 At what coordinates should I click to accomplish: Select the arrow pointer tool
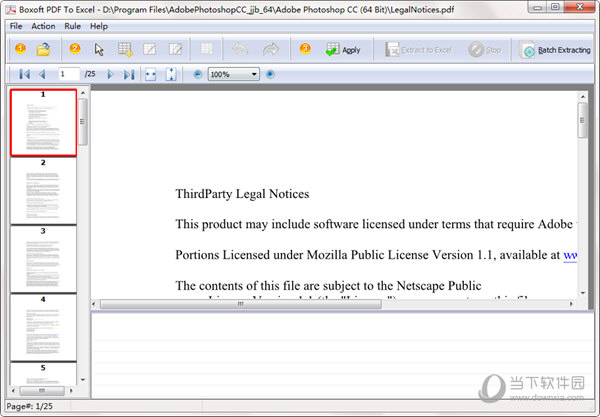click(x=99, y=50)
